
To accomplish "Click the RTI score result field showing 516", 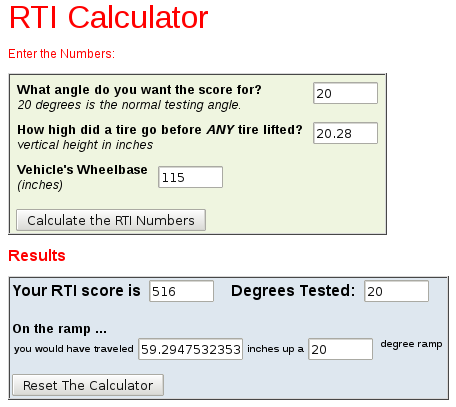I will click(181, 291).
